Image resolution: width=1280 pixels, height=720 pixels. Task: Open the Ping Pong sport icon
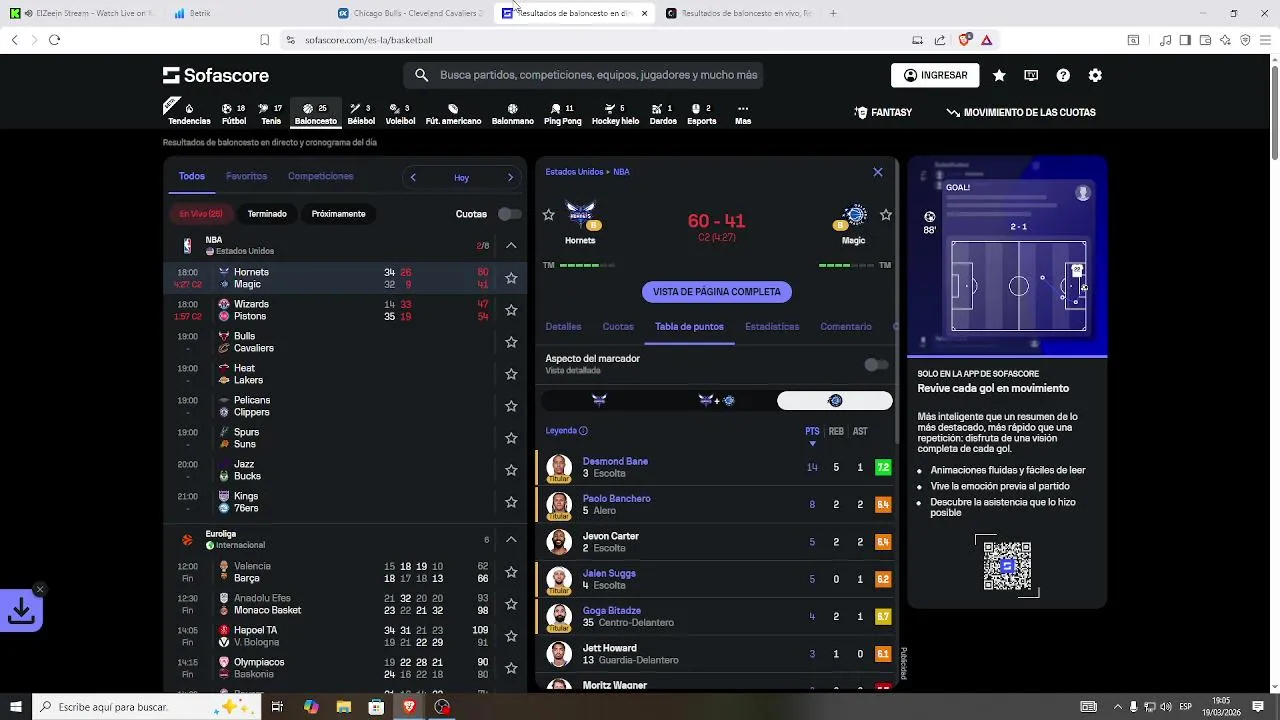(562, 114)
